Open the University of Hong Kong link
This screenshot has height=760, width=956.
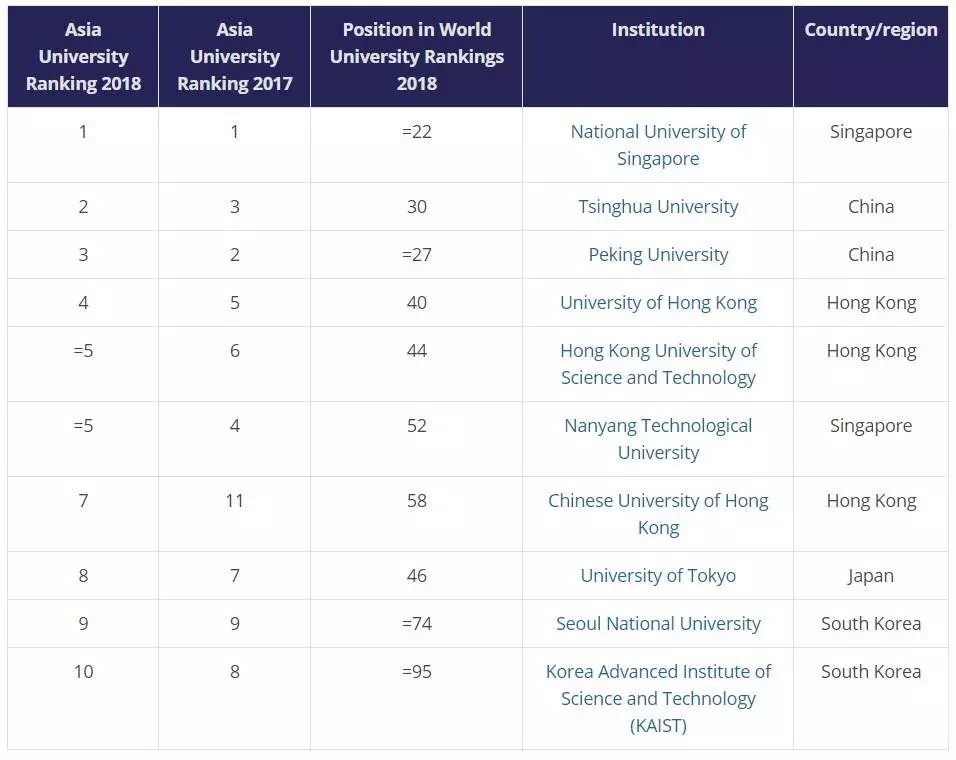pyautogui.click(x=658, y=303)
